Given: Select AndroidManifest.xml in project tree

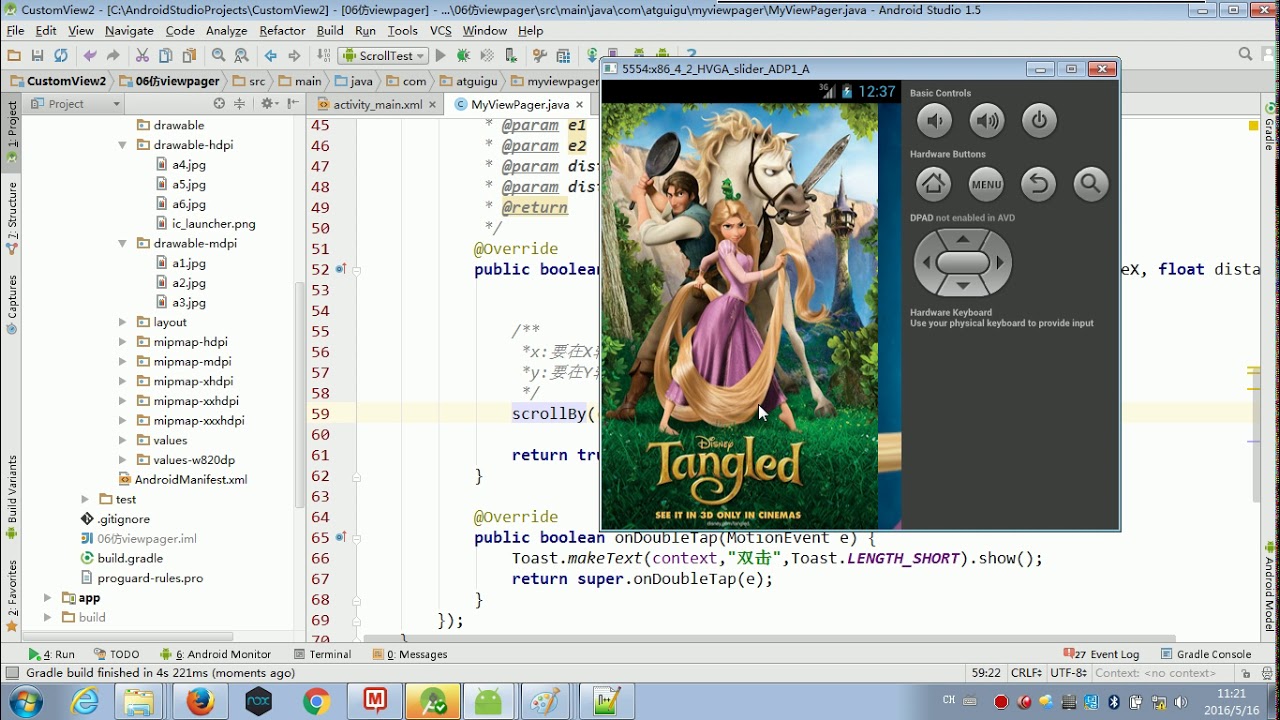Looking at the screenshot, I should coord(190,479).
